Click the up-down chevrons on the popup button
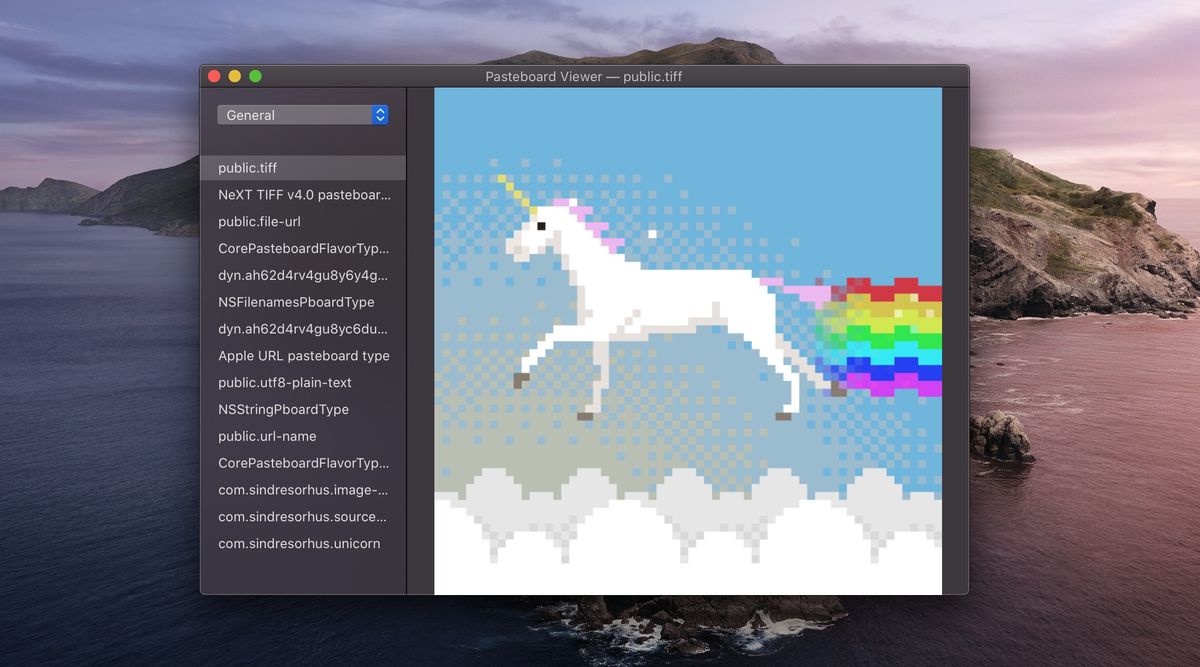The height and width of the screenshot is (667, 1200). point(379,114)
